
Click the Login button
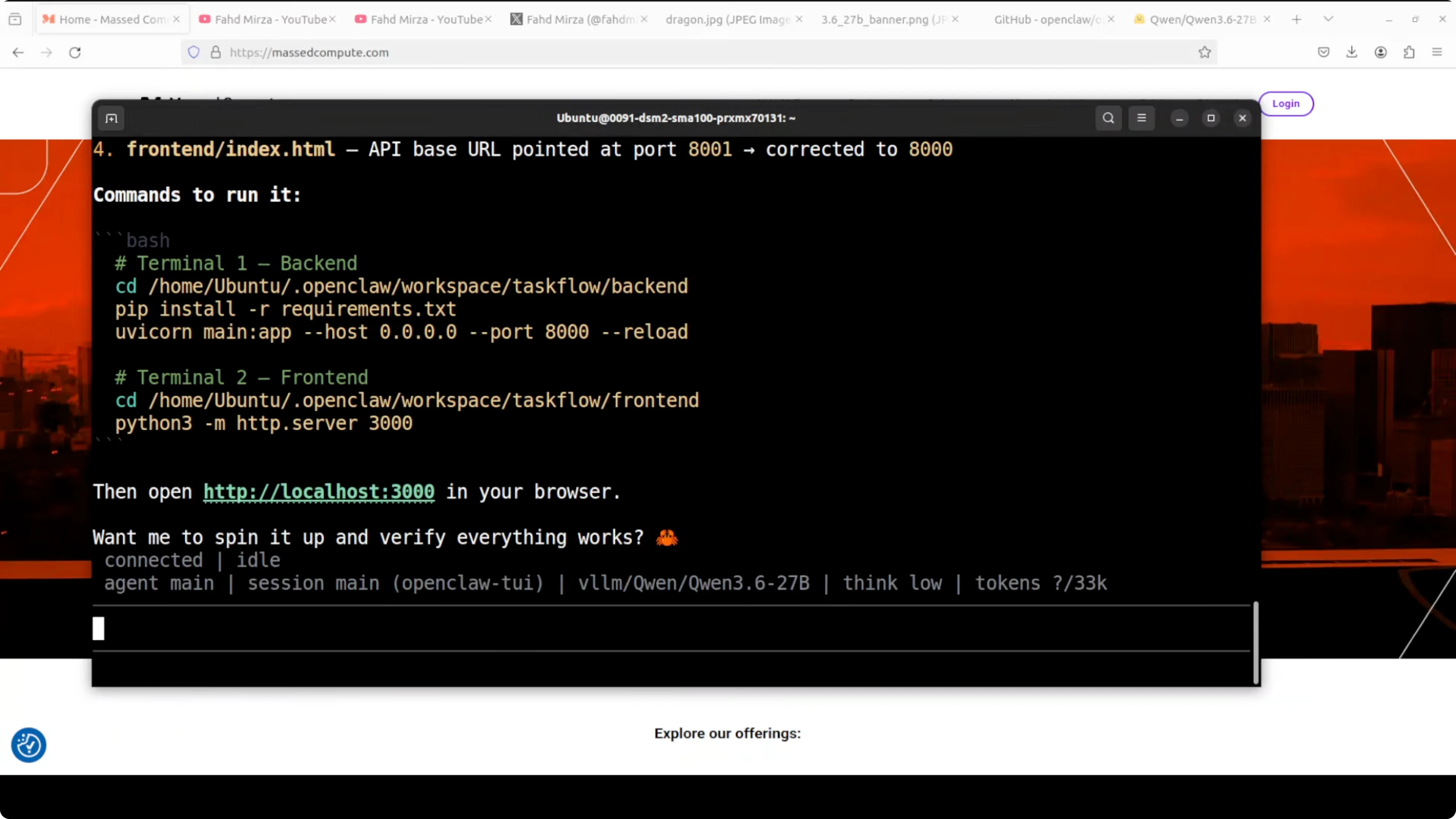click(x=1285, y=103)
